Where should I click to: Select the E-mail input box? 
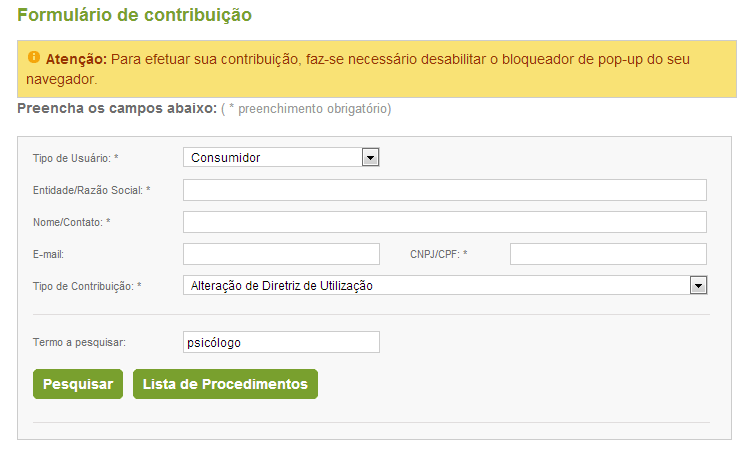(x=281, y=254)
